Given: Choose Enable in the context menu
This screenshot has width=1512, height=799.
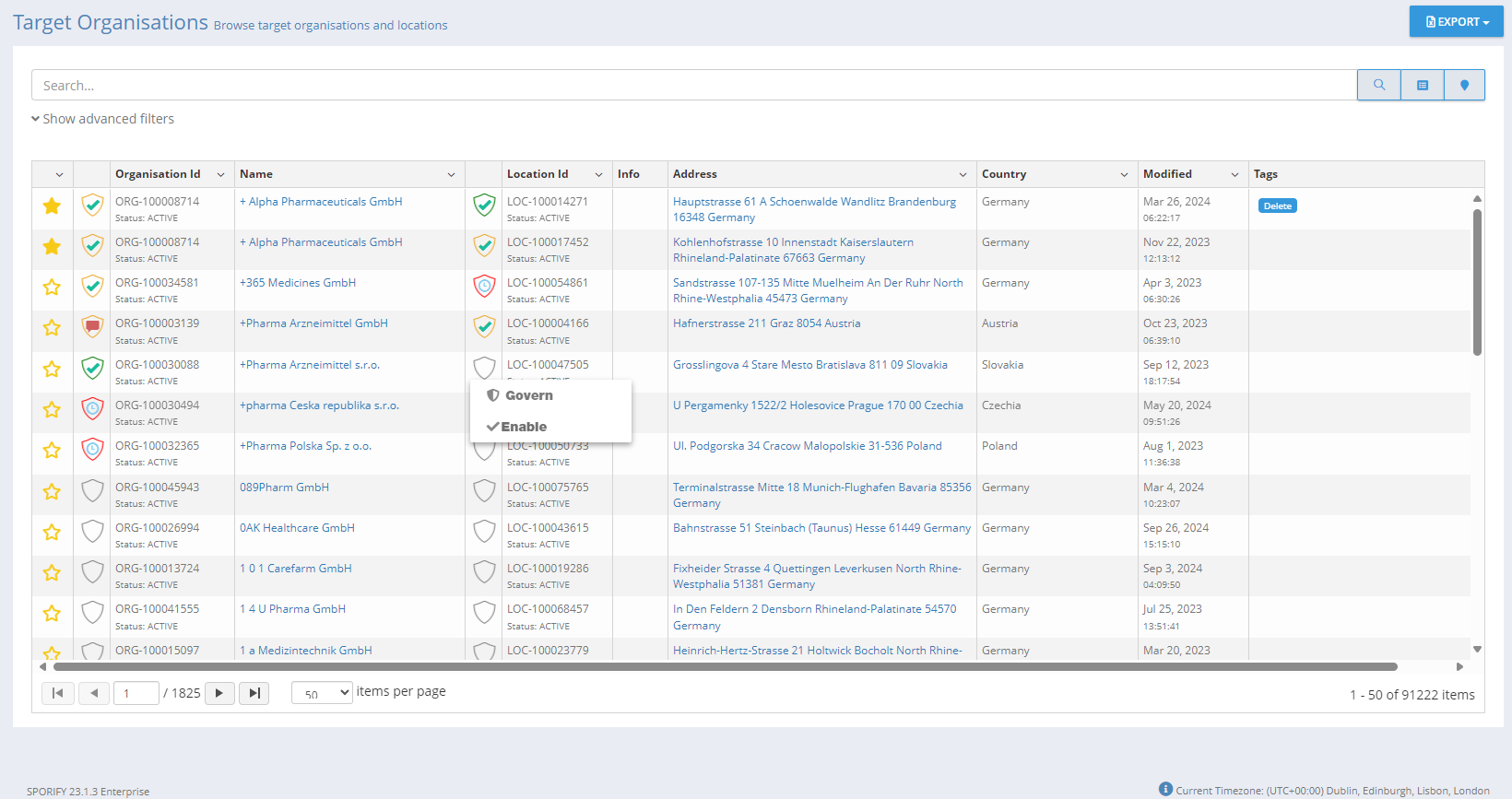Looking at the screenshot, I should coord(523,427).
